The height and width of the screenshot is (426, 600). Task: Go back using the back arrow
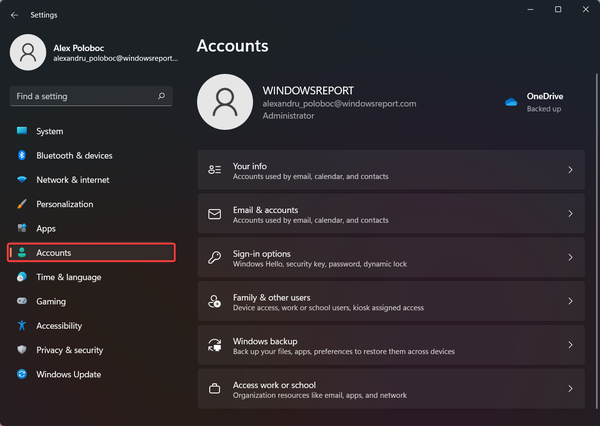point(15,15)
